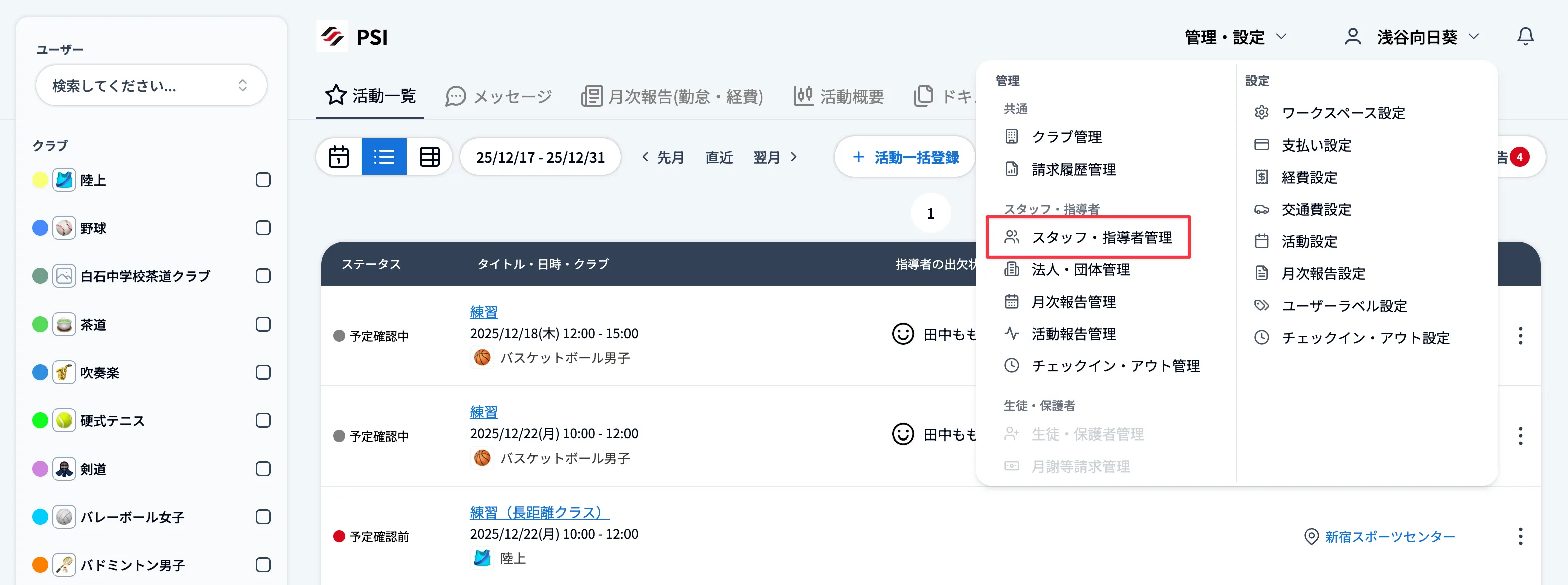
Task: Select the grid view icon
Action: (x=430, y=157)
